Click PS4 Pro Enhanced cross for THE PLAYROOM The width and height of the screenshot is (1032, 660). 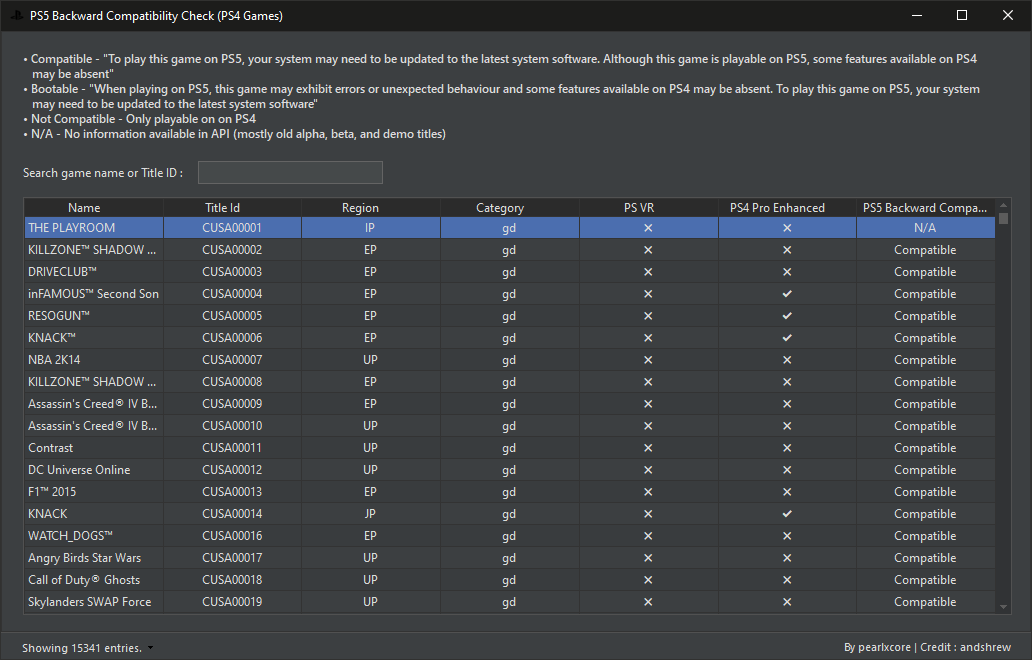click(x=787, y=228)
